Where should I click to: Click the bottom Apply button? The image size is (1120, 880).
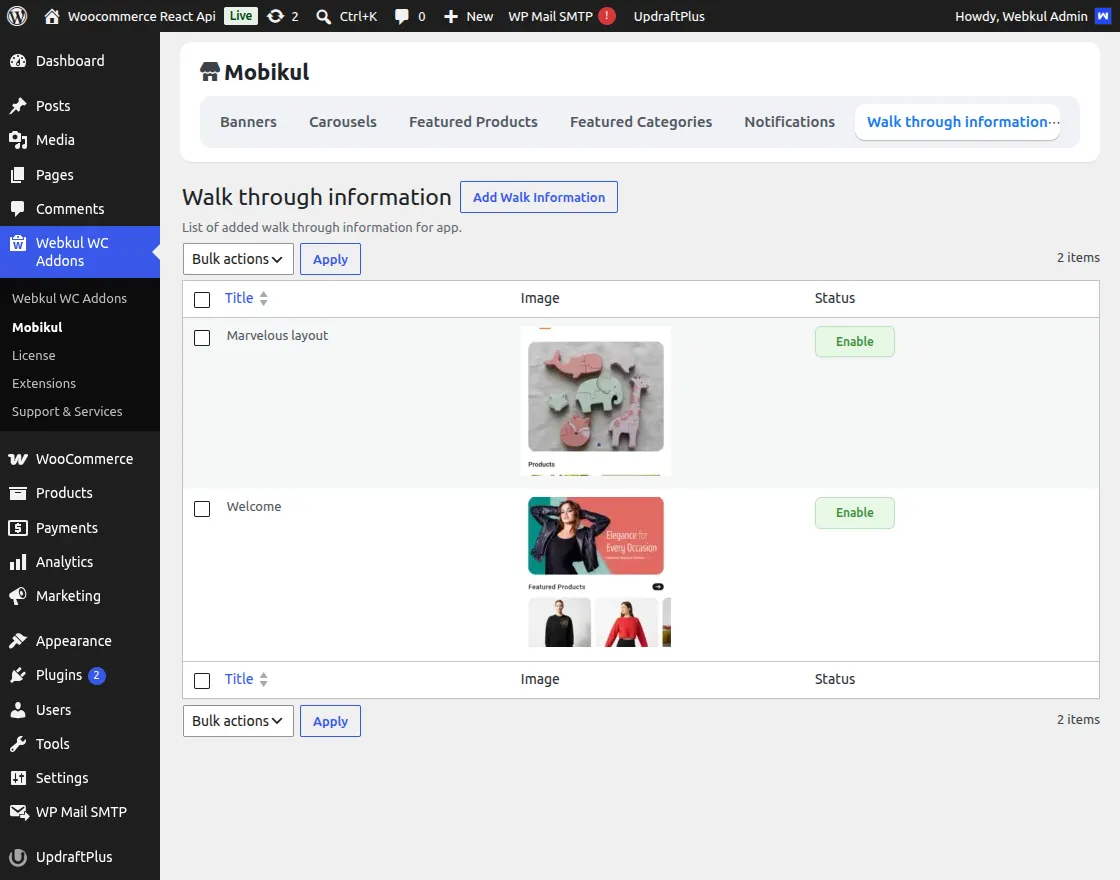pyautogui.click(x=330, y=721)
